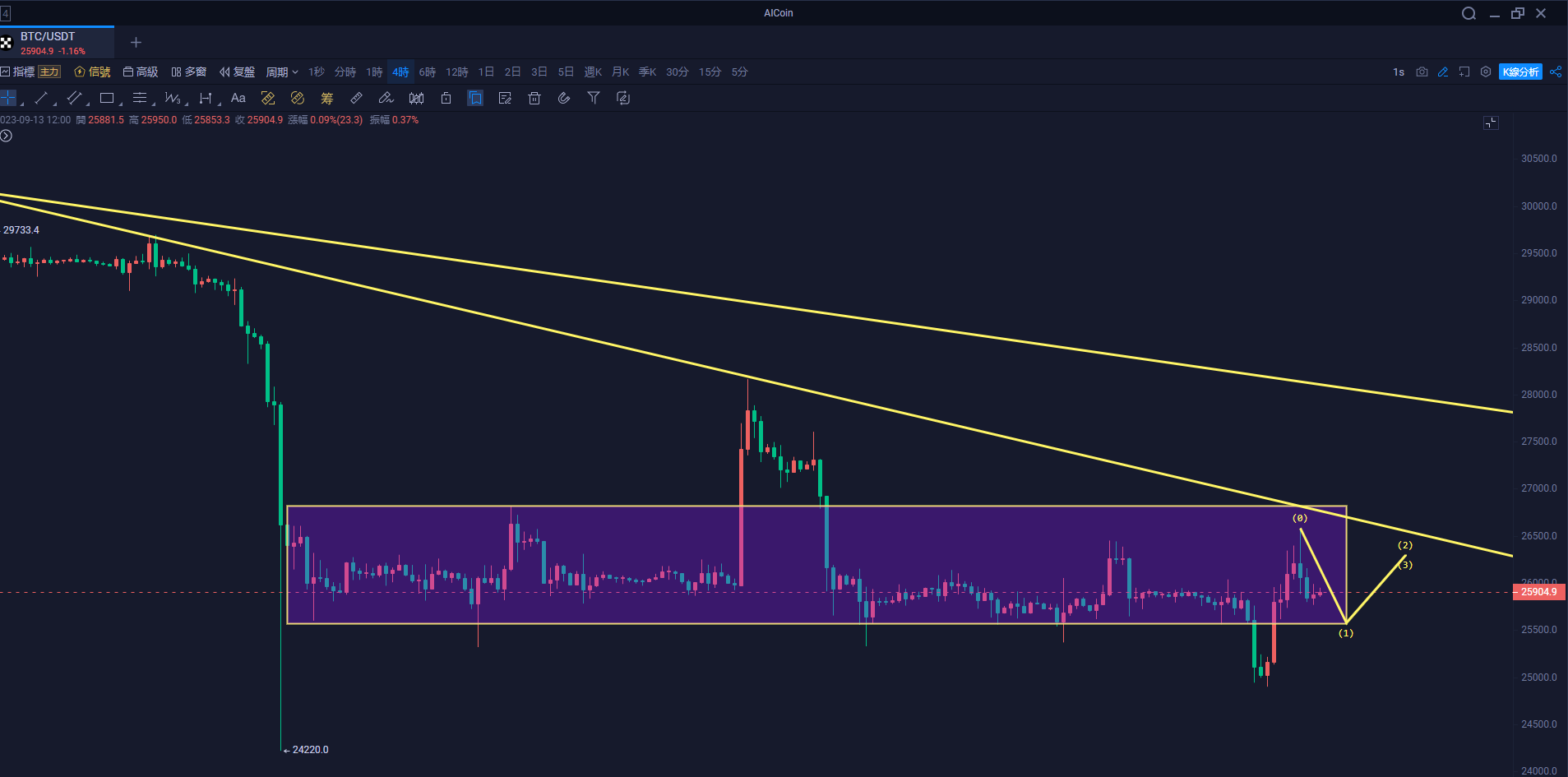Click the 25904.9 current price label
The height and width of the screenshot is (777, 1568).
[x=1538, y=592]
